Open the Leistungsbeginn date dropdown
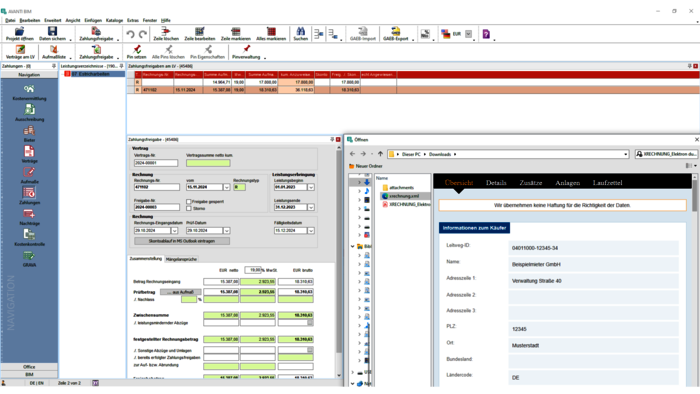The height and width of the screenshot is (394, 700). click(x=311, y=187)
